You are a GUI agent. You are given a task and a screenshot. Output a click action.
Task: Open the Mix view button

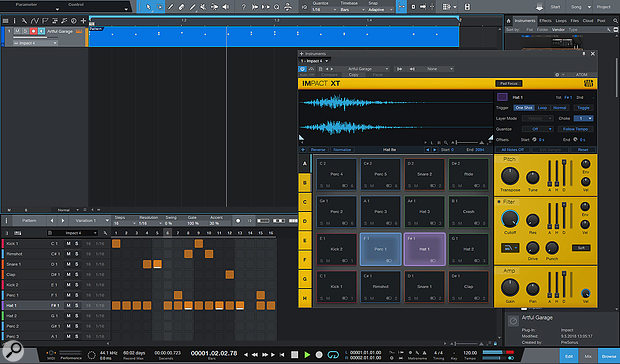click(588, 356)
